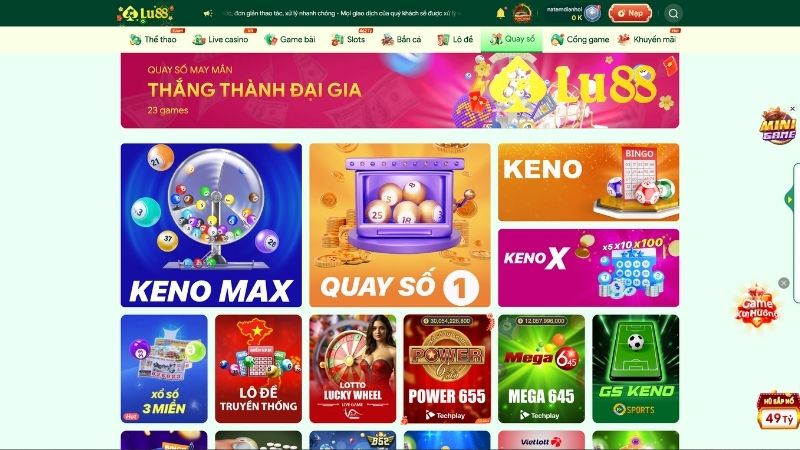
Task: Select the Xổ Số 3 Miền tile
Action: 164,369
